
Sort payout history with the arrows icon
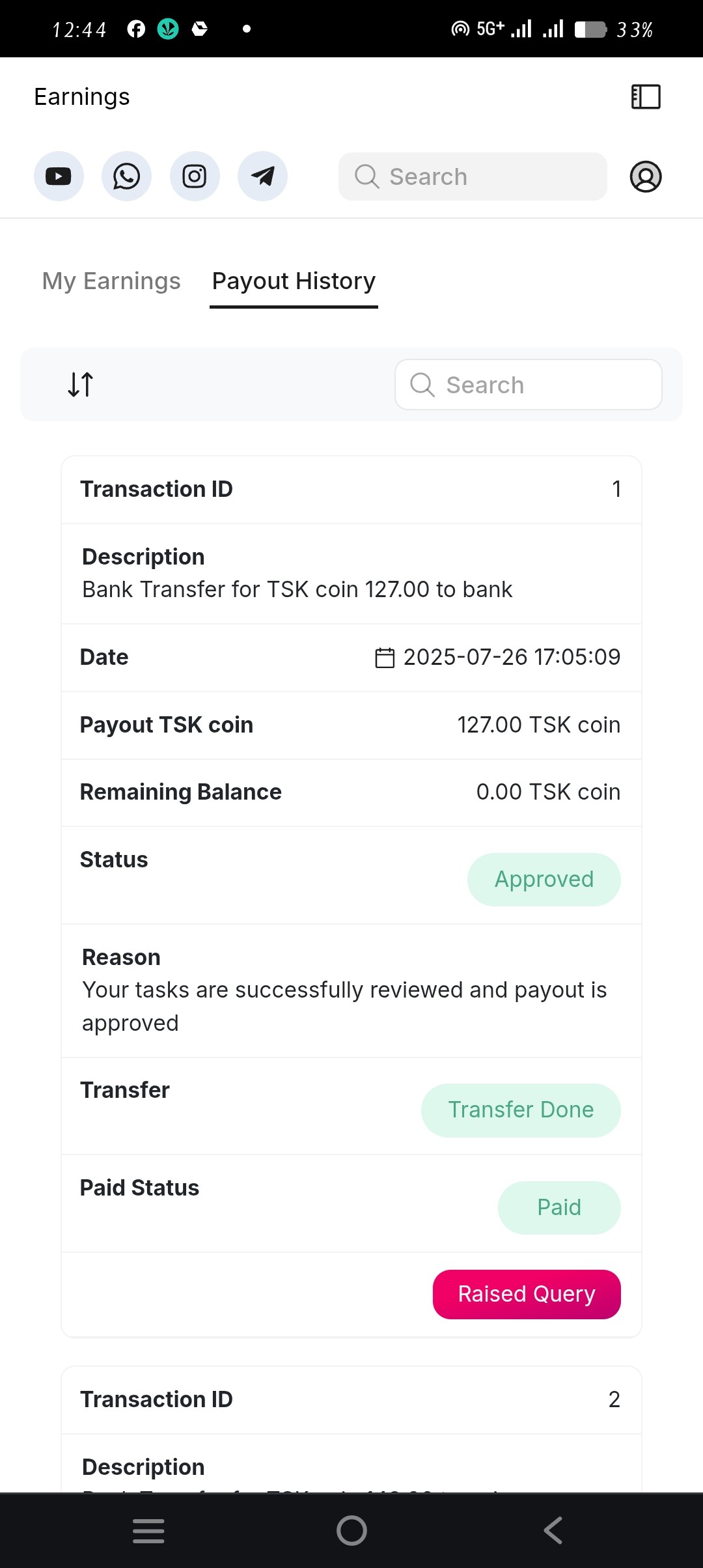click(81, 384)
